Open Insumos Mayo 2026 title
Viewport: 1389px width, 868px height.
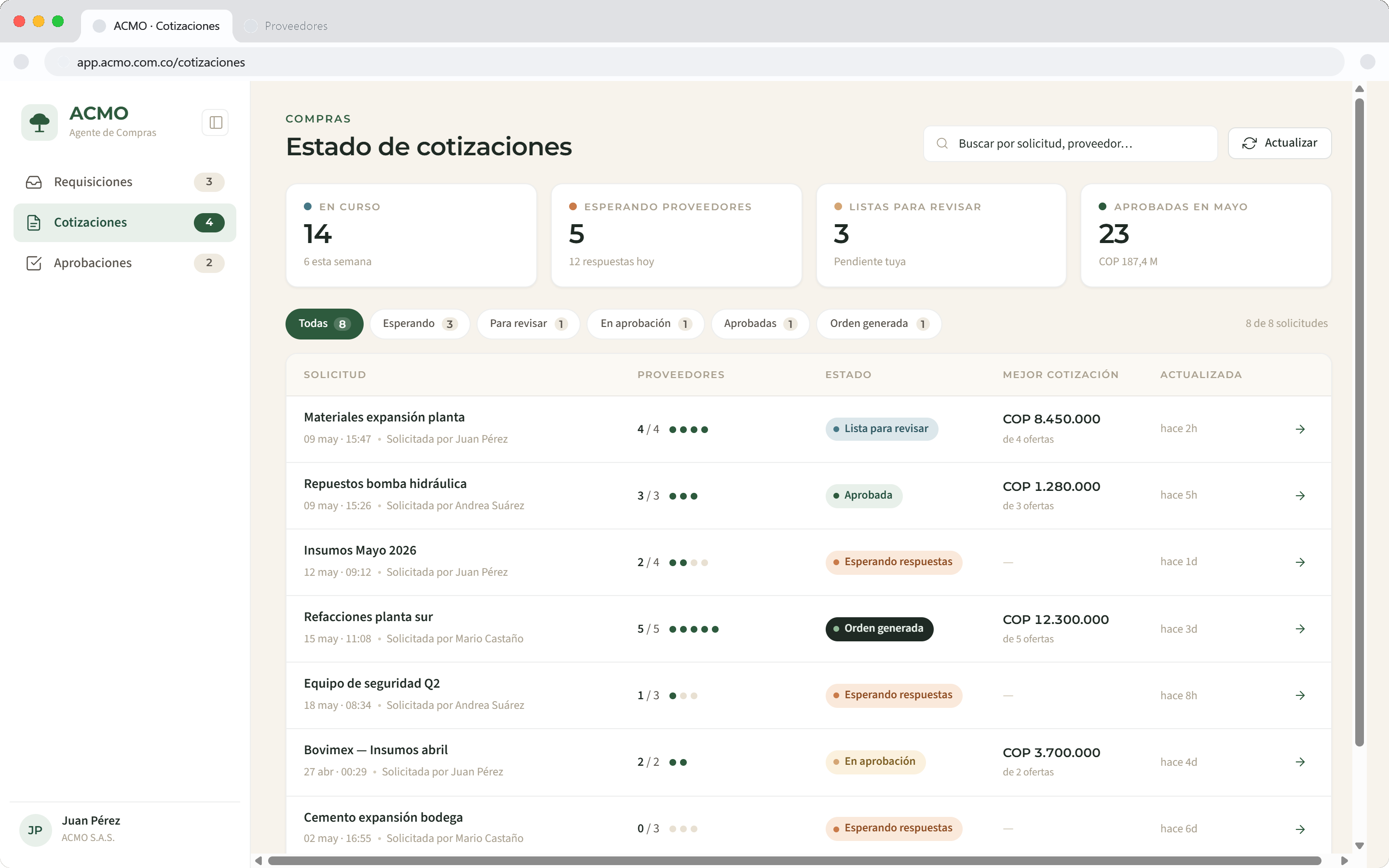point(360,551)
